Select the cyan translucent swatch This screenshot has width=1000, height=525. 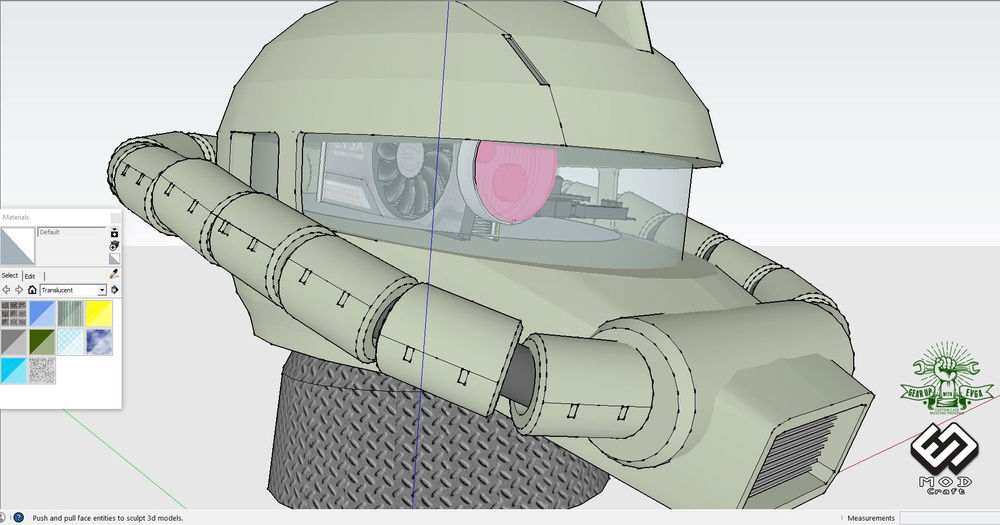point(13,370)
